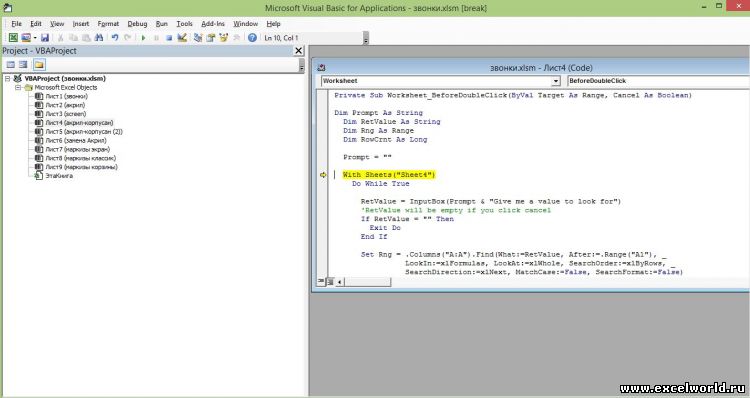The width and height of the screenshot is (750, 398).
Task: Click the Copy toolbar icon
Action: click(x=73, y=38)
